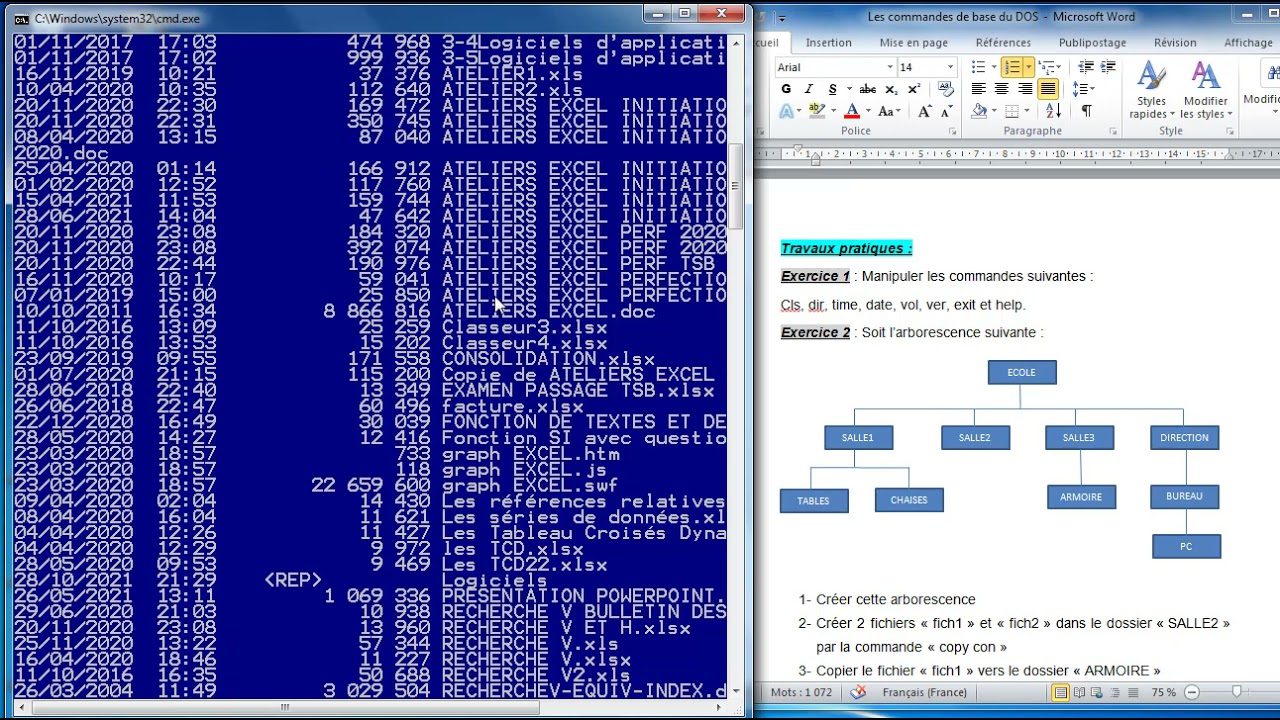Open the Style pane launcher
Screen dimensions: 1280x720
(1229, 131)
